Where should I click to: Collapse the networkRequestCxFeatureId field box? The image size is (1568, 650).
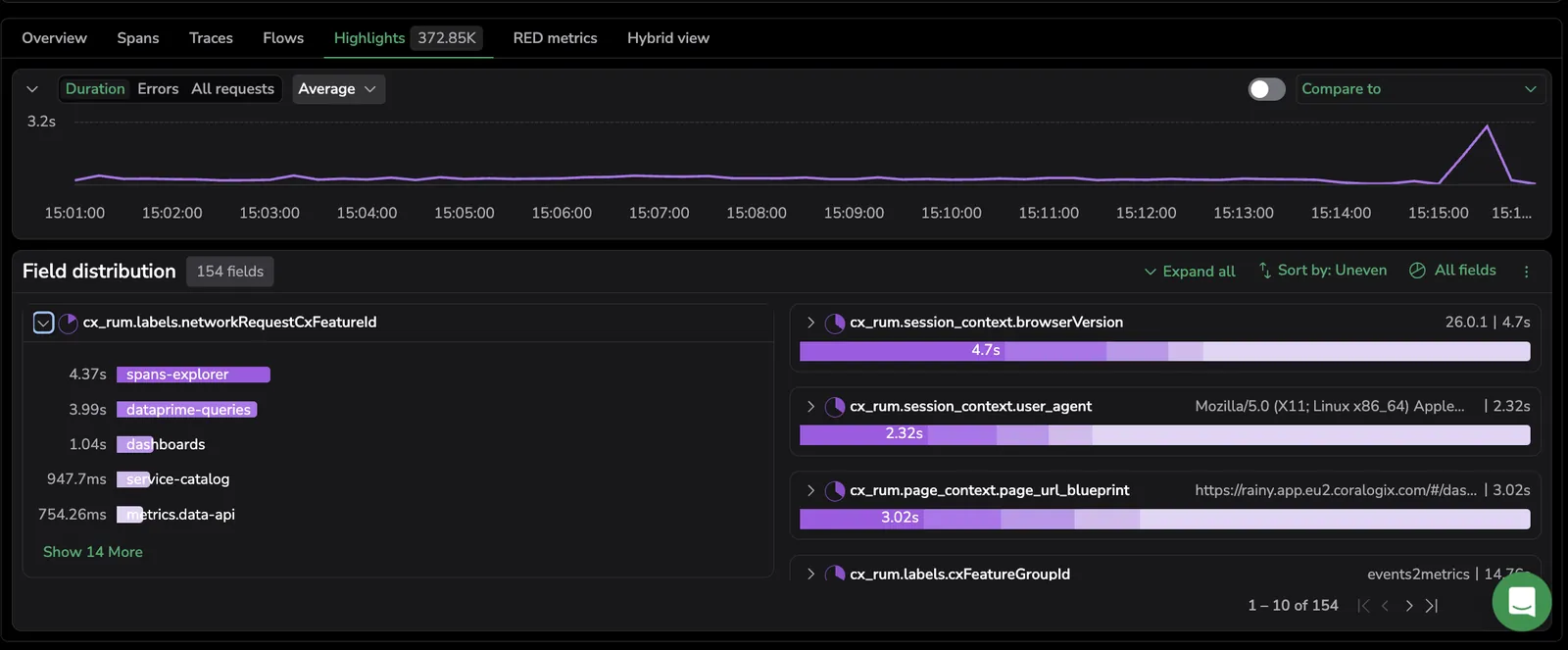coord(43,323)
